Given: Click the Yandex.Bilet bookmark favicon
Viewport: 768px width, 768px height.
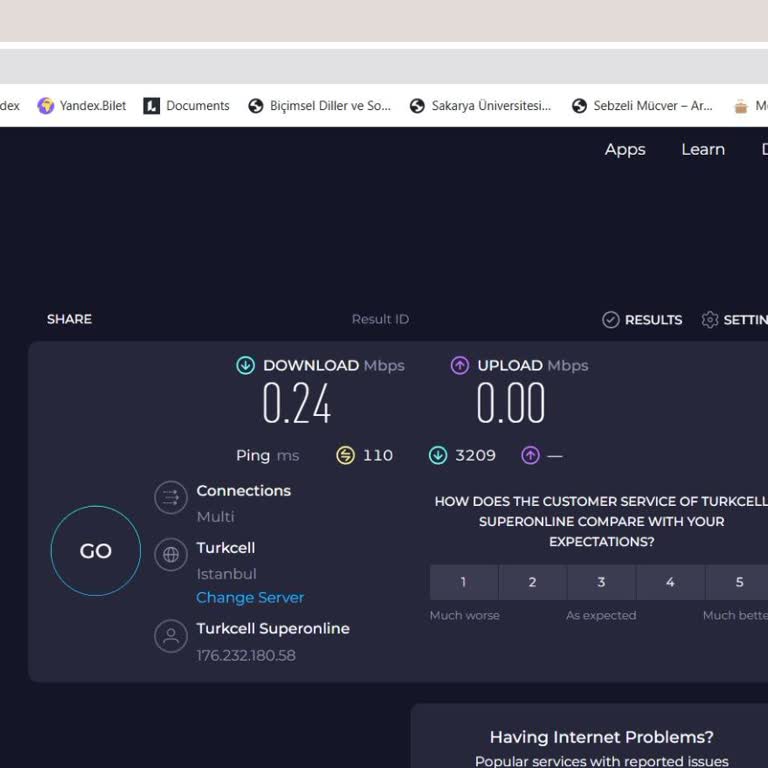Looking at the screenshot, I should point(46,105).
